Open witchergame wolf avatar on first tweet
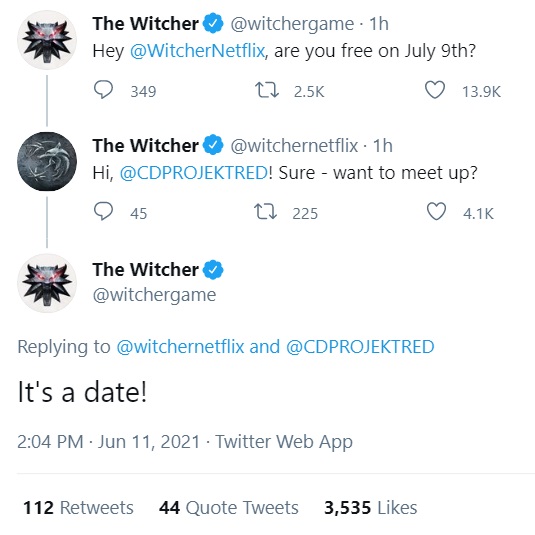 [47, 40]
